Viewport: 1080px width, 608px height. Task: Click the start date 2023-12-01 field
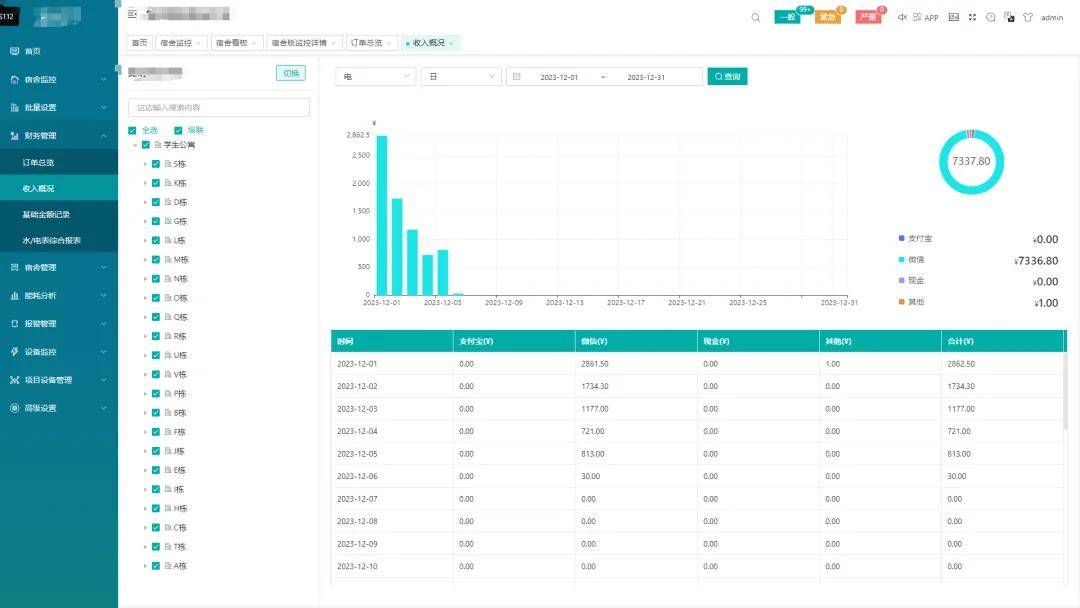point(559,77)
